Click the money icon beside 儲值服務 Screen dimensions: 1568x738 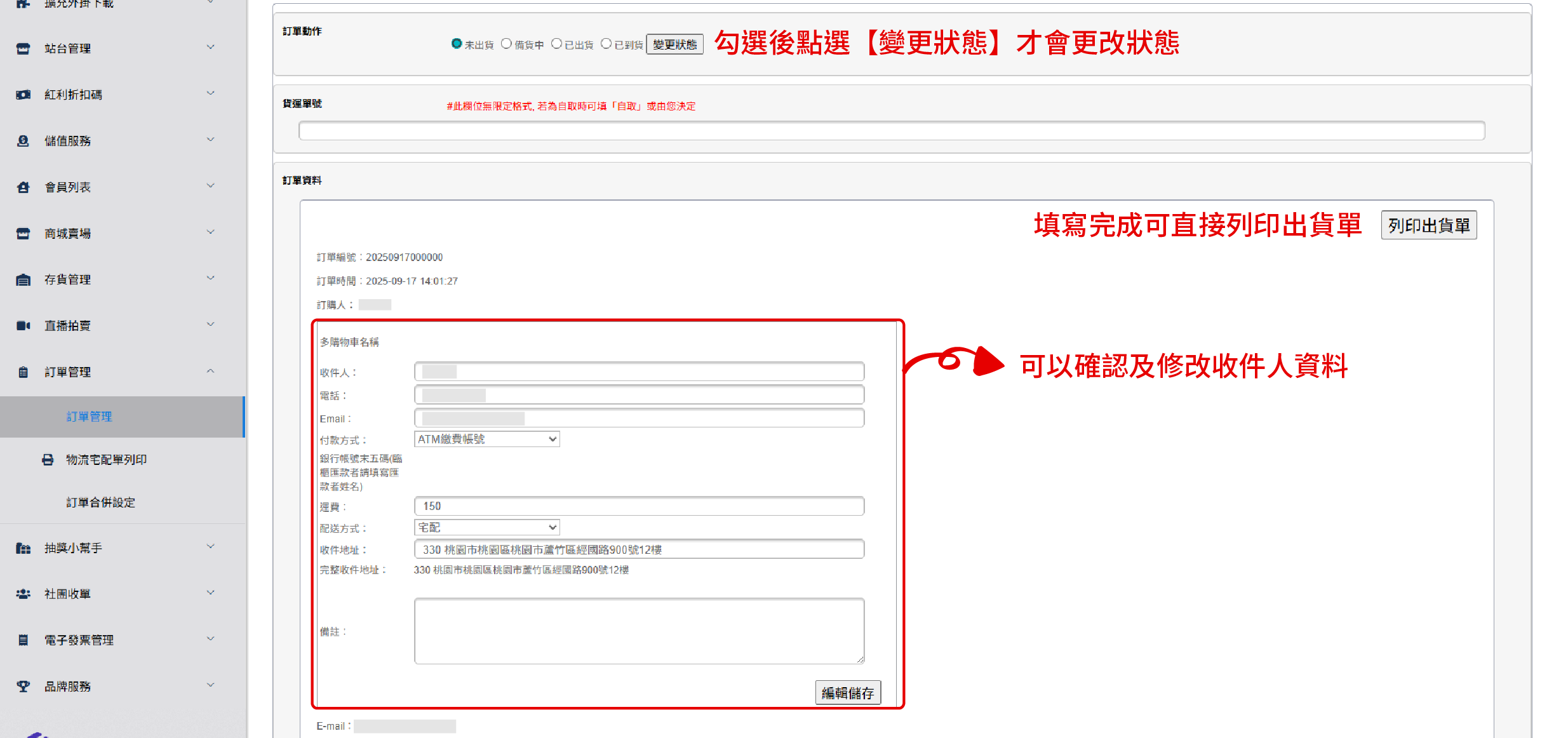[x=23, y=141]
